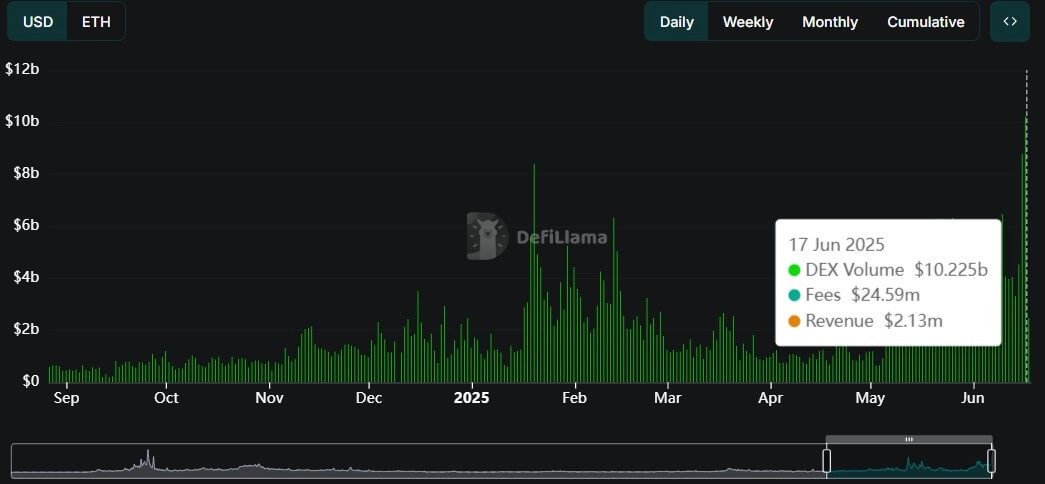Click the tallest late-January volume bar
Image resolution: width=1045 pixels, height=484 pixels.
(534, 273)
